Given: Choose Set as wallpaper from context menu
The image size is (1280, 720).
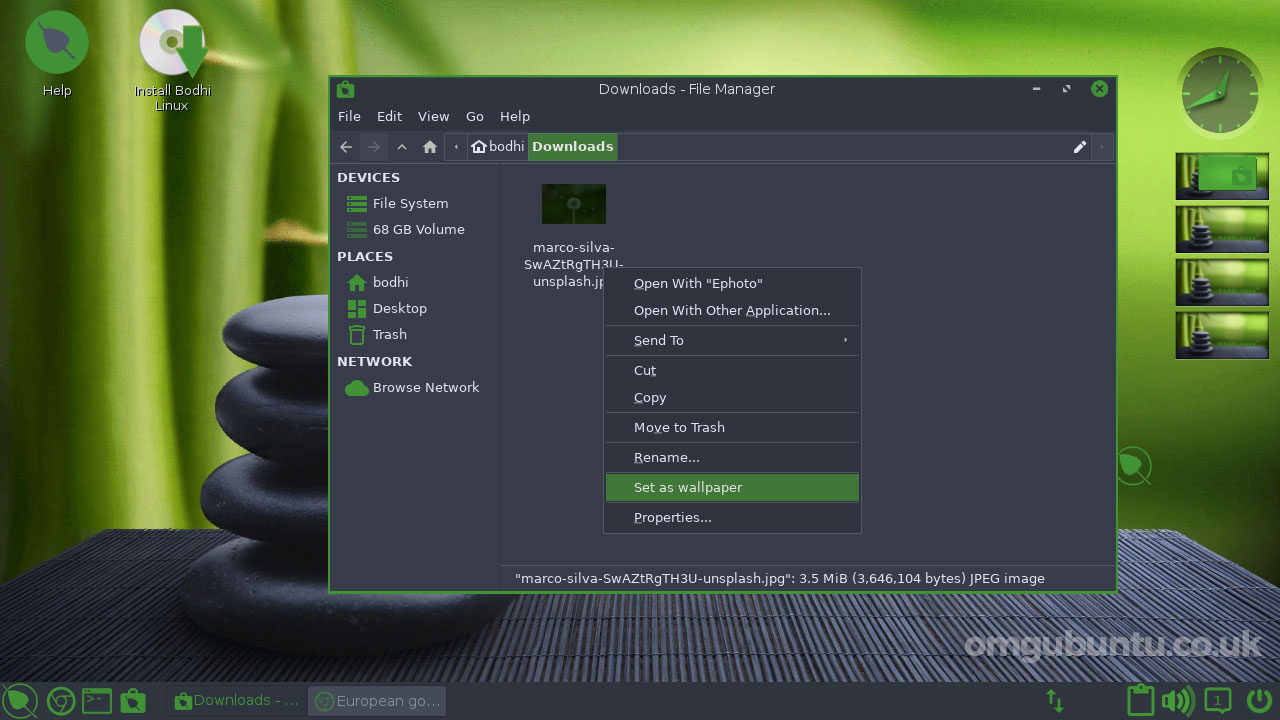Looking at the screenshot, I should [x=732, y=488].
